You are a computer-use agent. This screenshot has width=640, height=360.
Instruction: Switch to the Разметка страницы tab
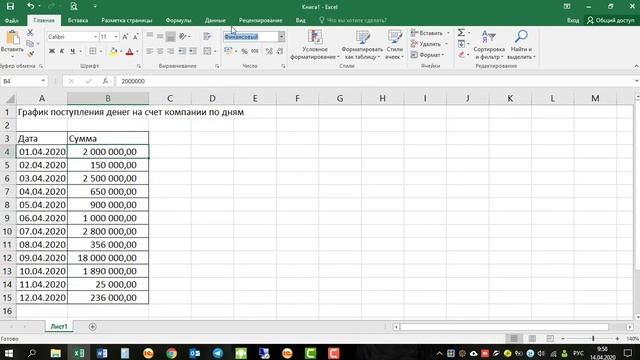point(127,20)
